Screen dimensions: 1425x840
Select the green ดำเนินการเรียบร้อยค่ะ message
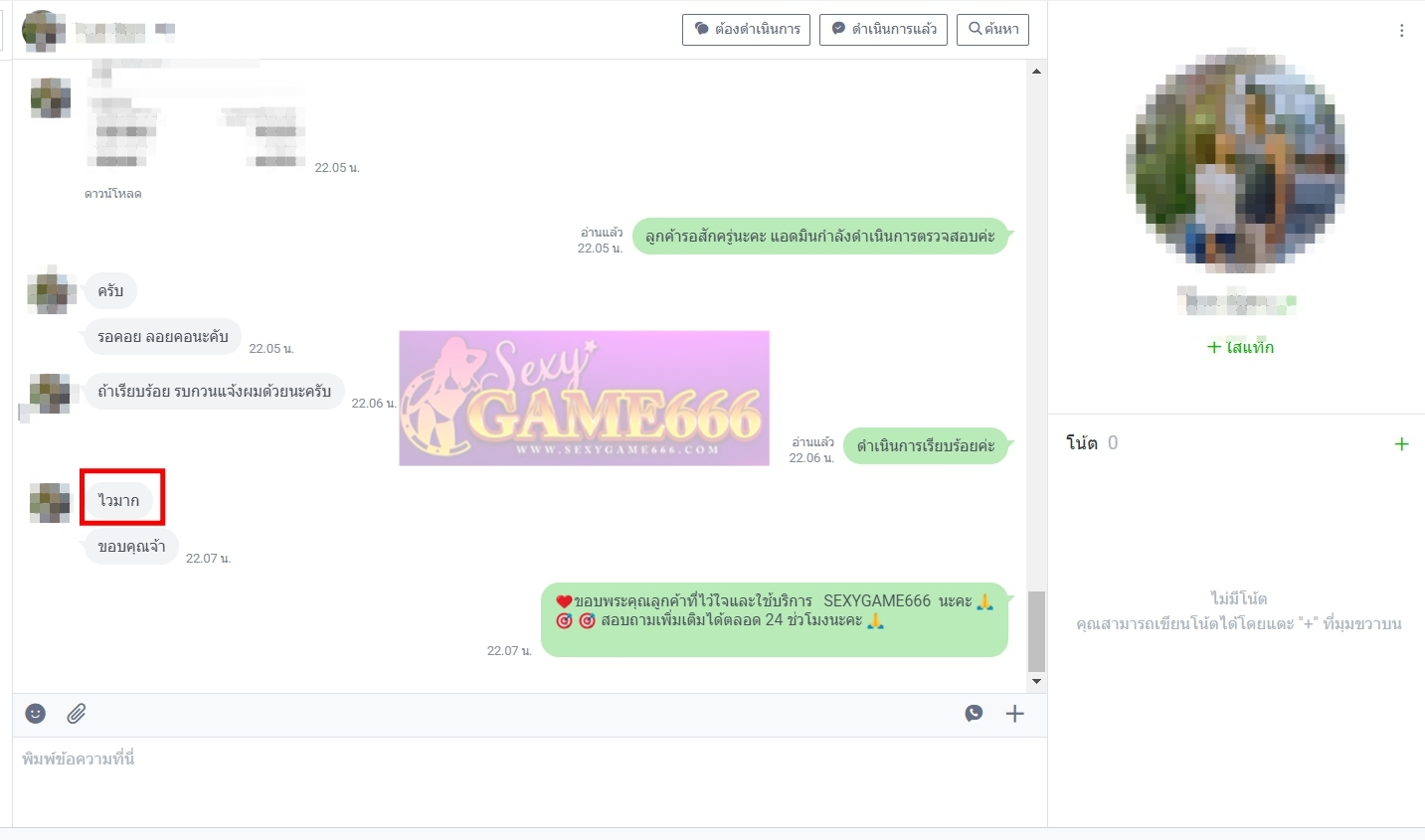925,446
